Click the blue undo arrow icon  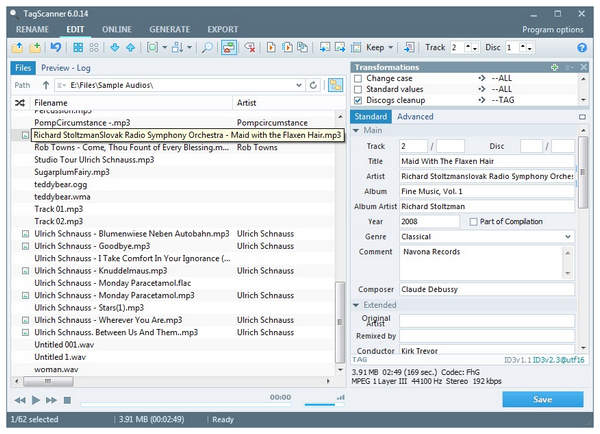(x=56, y=47)
